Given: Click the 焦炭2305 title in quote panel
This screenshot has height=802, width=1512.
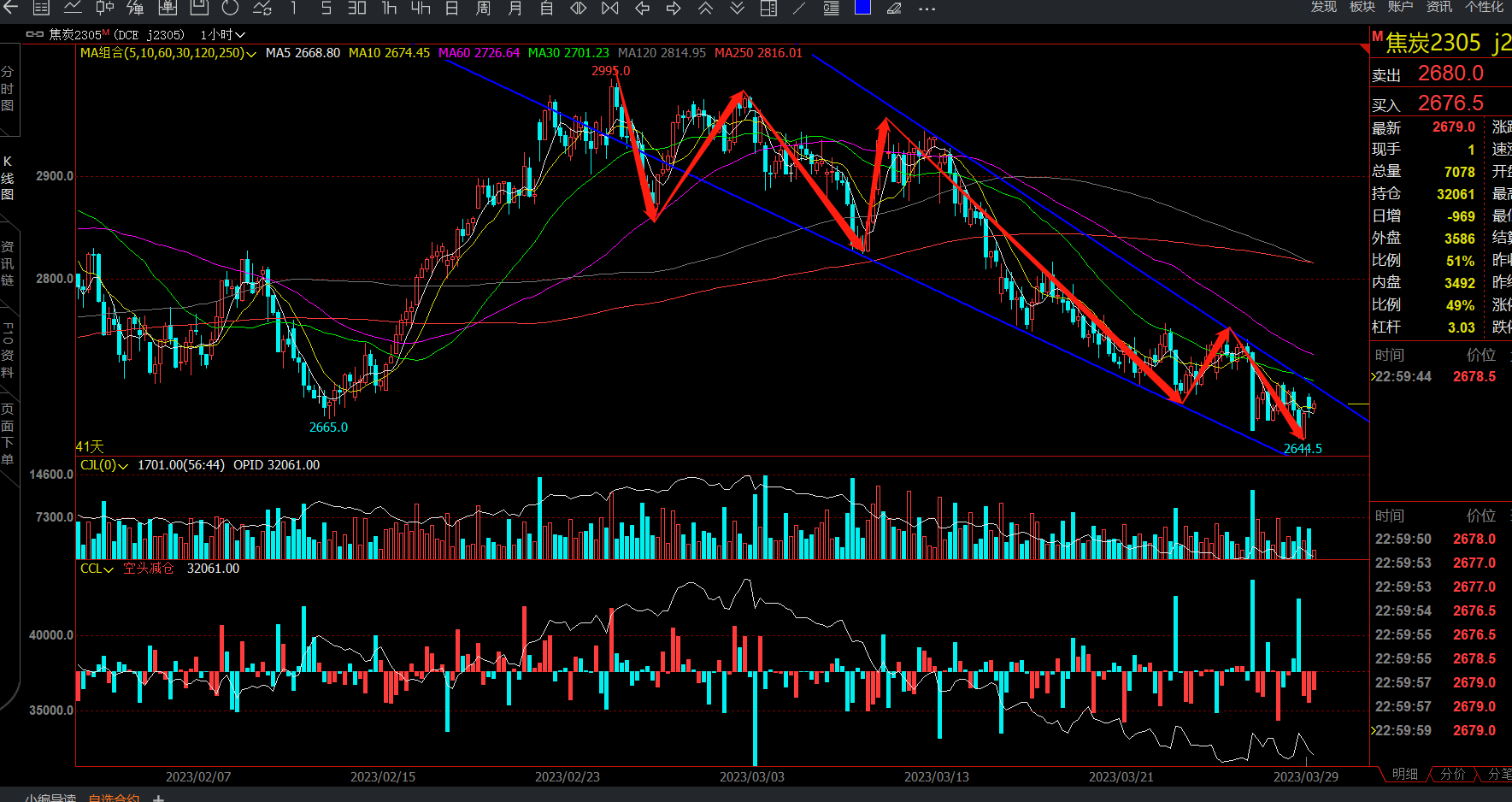Looking at the screenshot, I should [x=1433, y=43].
